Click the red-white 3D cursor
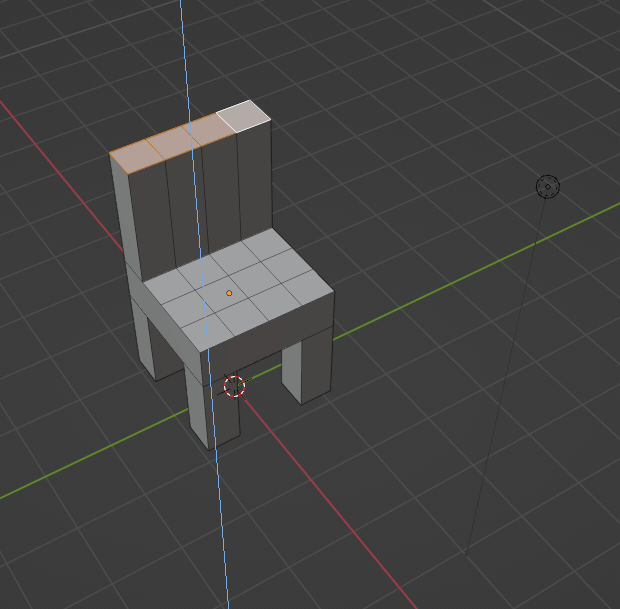Screen dimensions: 620x609 click(235, 386)
